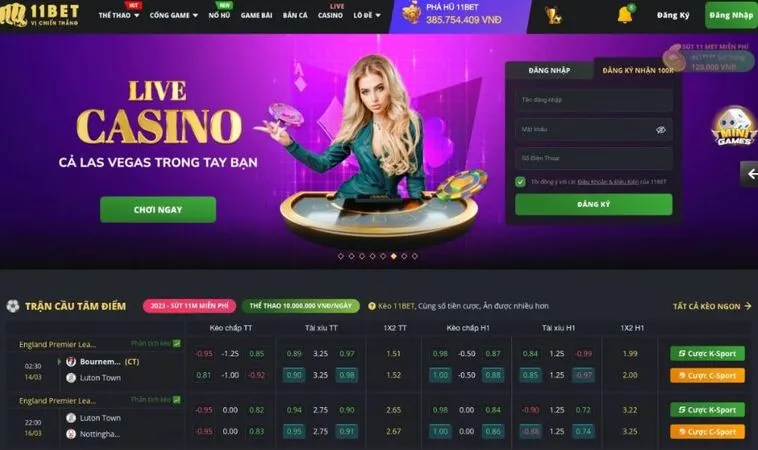Click the trophy icon in header
The image size is (758, 450).
pos(553,15)
